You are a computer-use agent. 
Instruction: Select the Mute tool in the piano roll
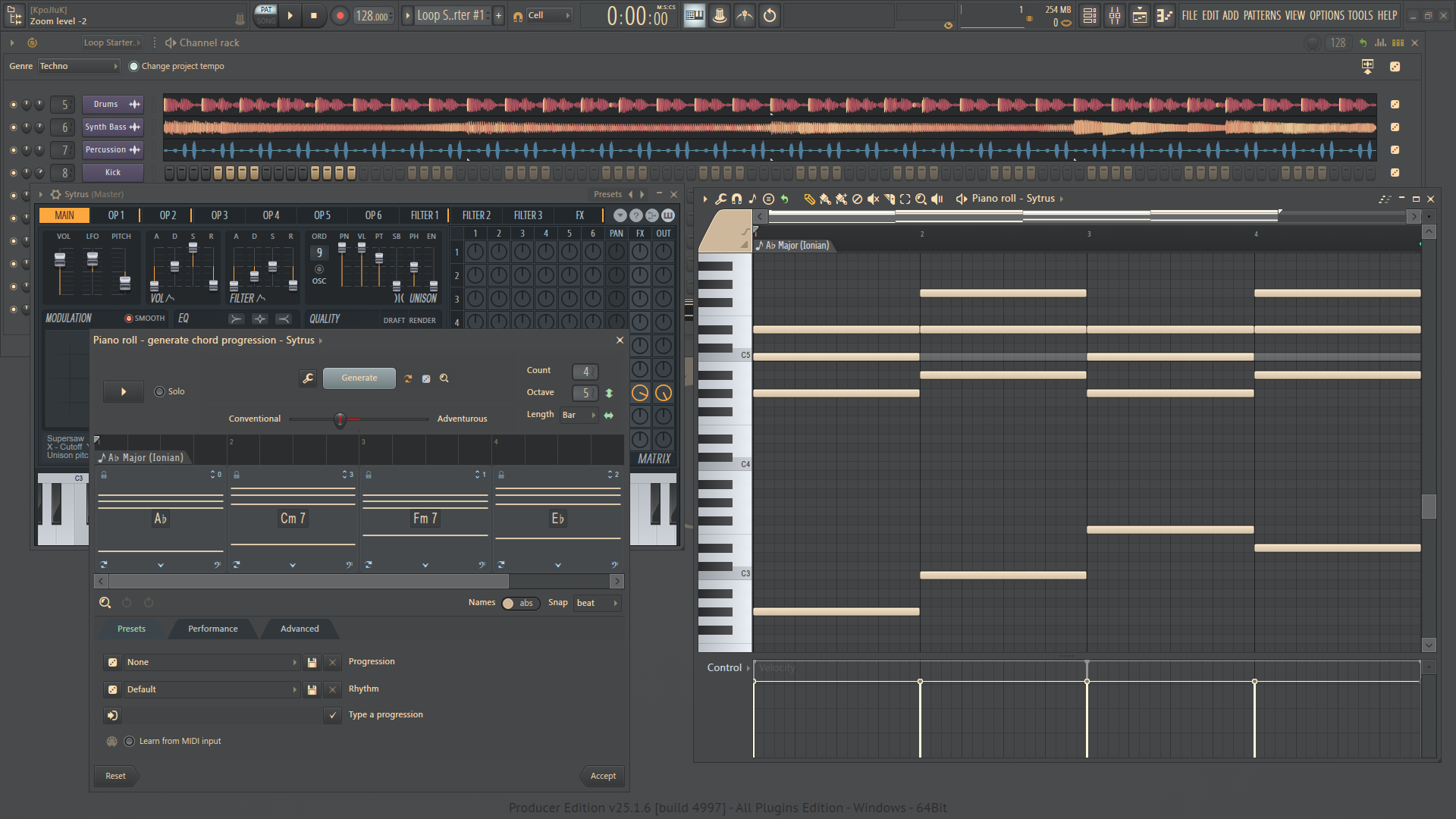tap(873, 199)
